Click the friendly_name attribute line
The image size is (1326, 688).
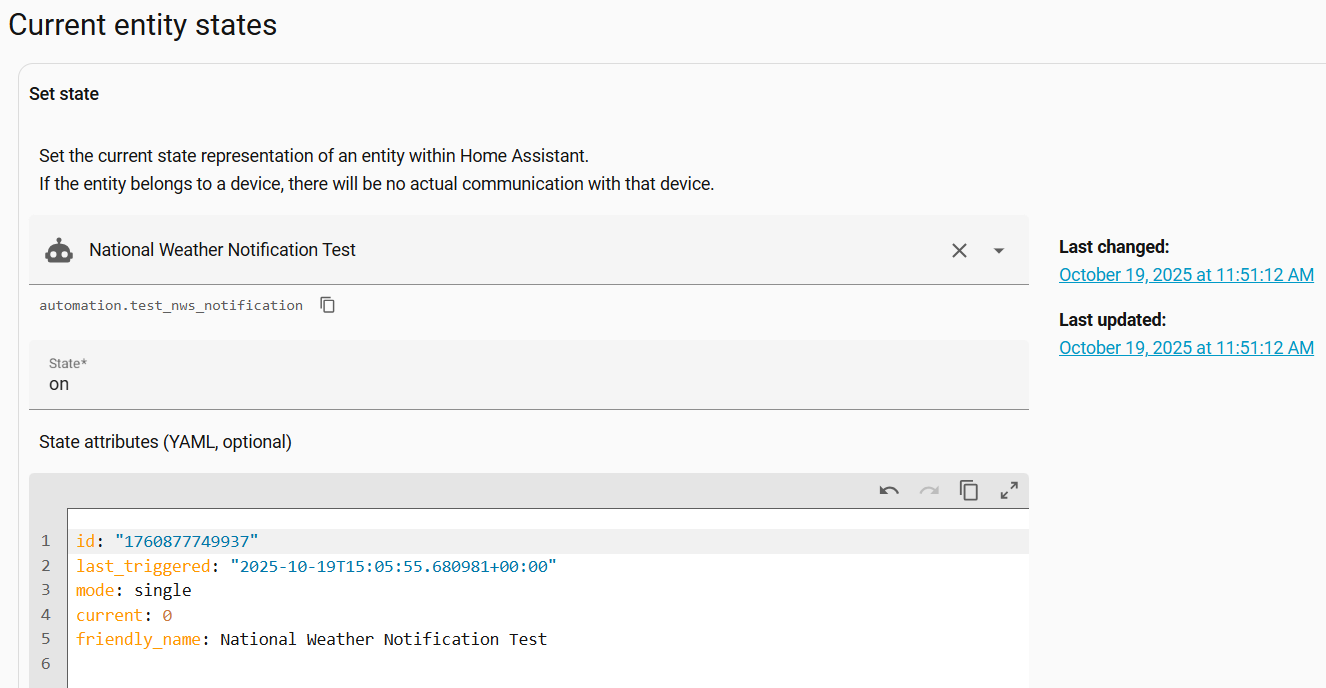coord(312,639)
